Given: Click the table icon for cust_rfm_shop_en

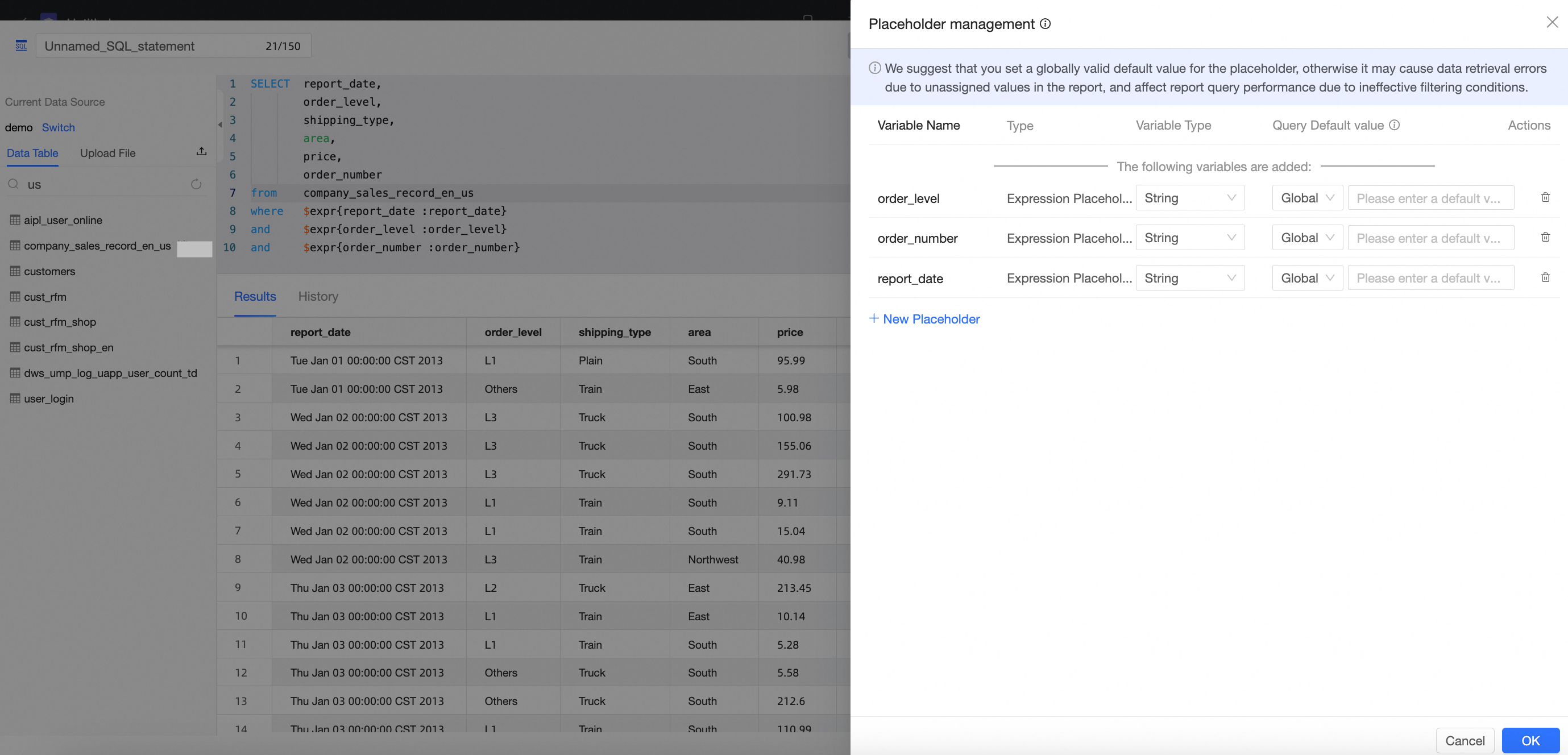Looking at the screenshot, I should tap(15, 347).
